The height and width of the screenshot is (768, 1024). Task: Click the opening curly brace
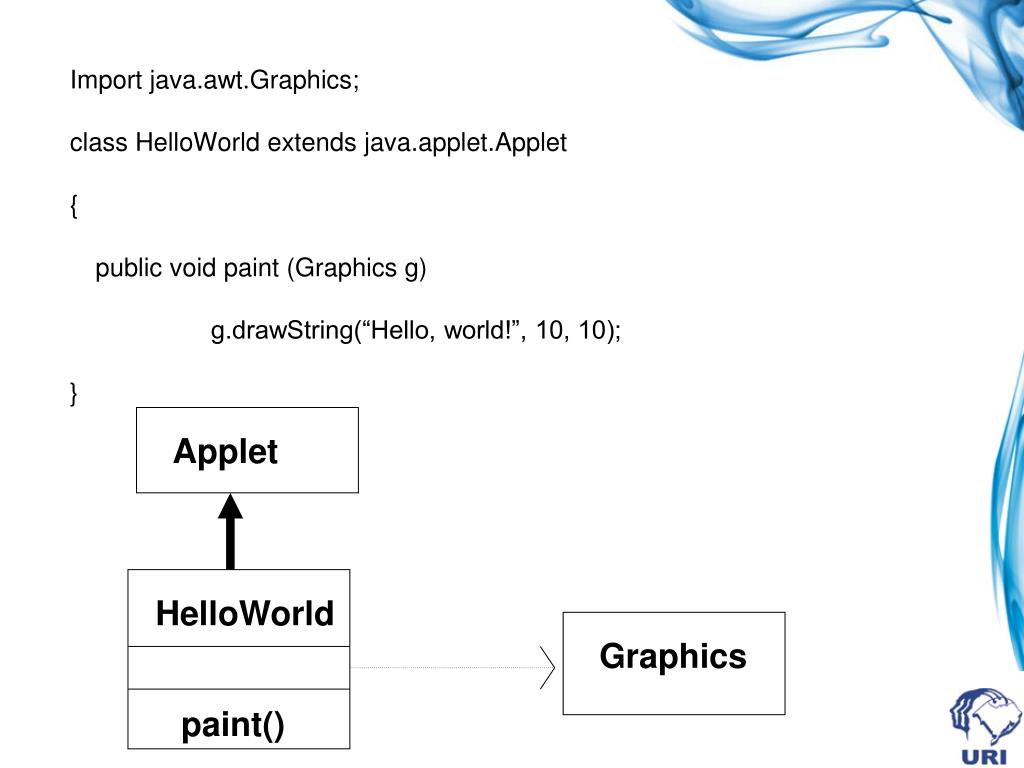click(x=74, y=206)
